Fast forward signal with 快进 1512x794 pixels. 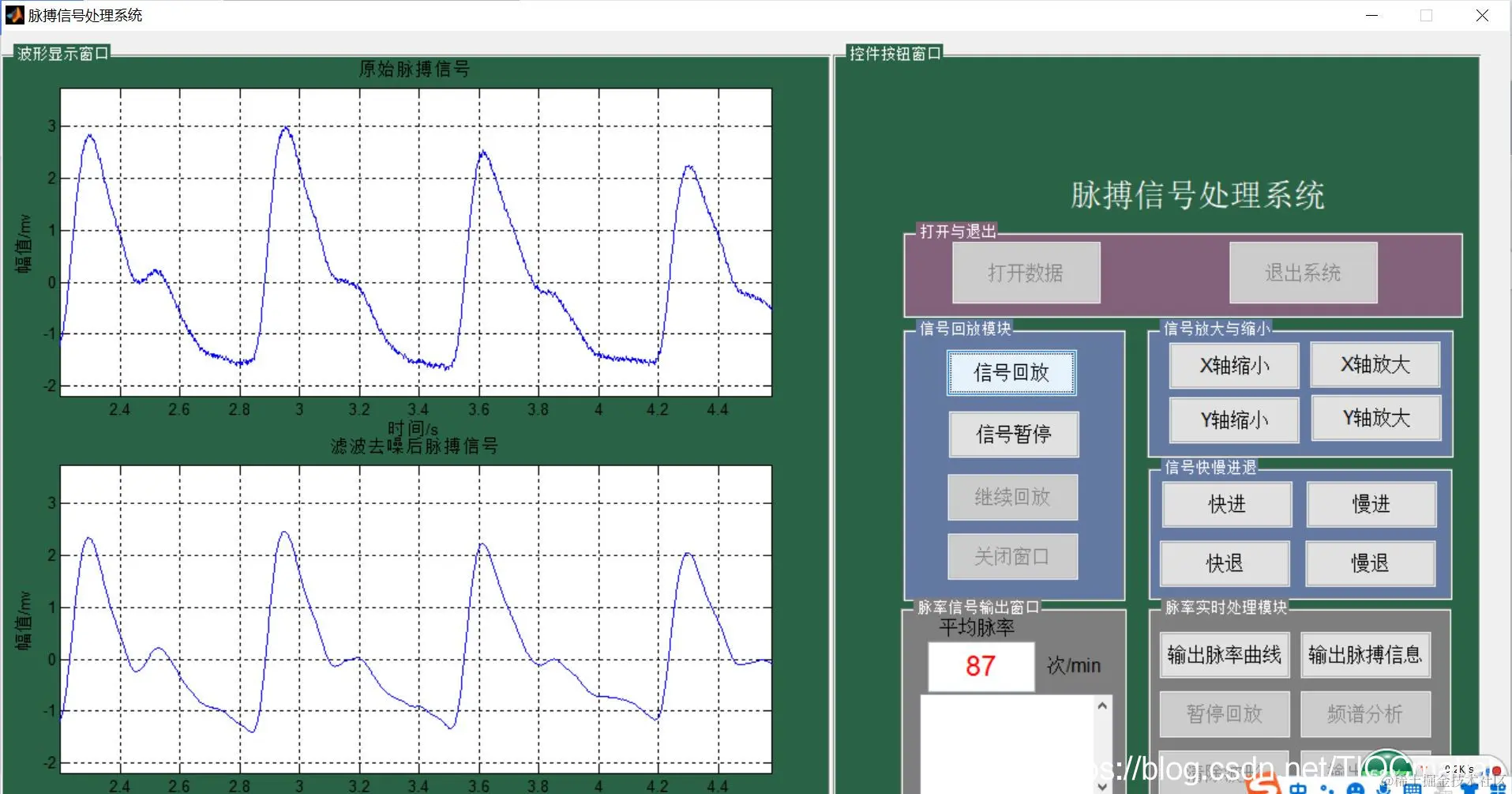click(1227, 504)
